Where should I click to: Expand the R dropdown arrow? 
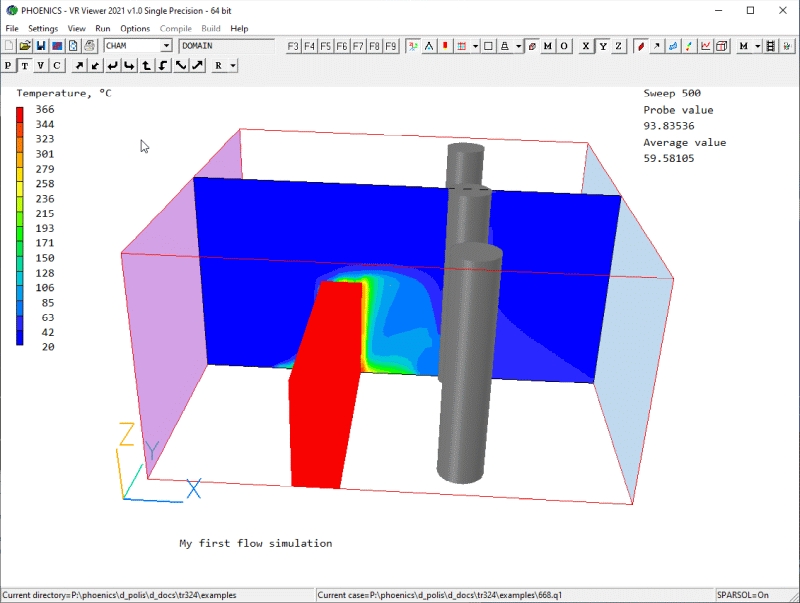233,66
